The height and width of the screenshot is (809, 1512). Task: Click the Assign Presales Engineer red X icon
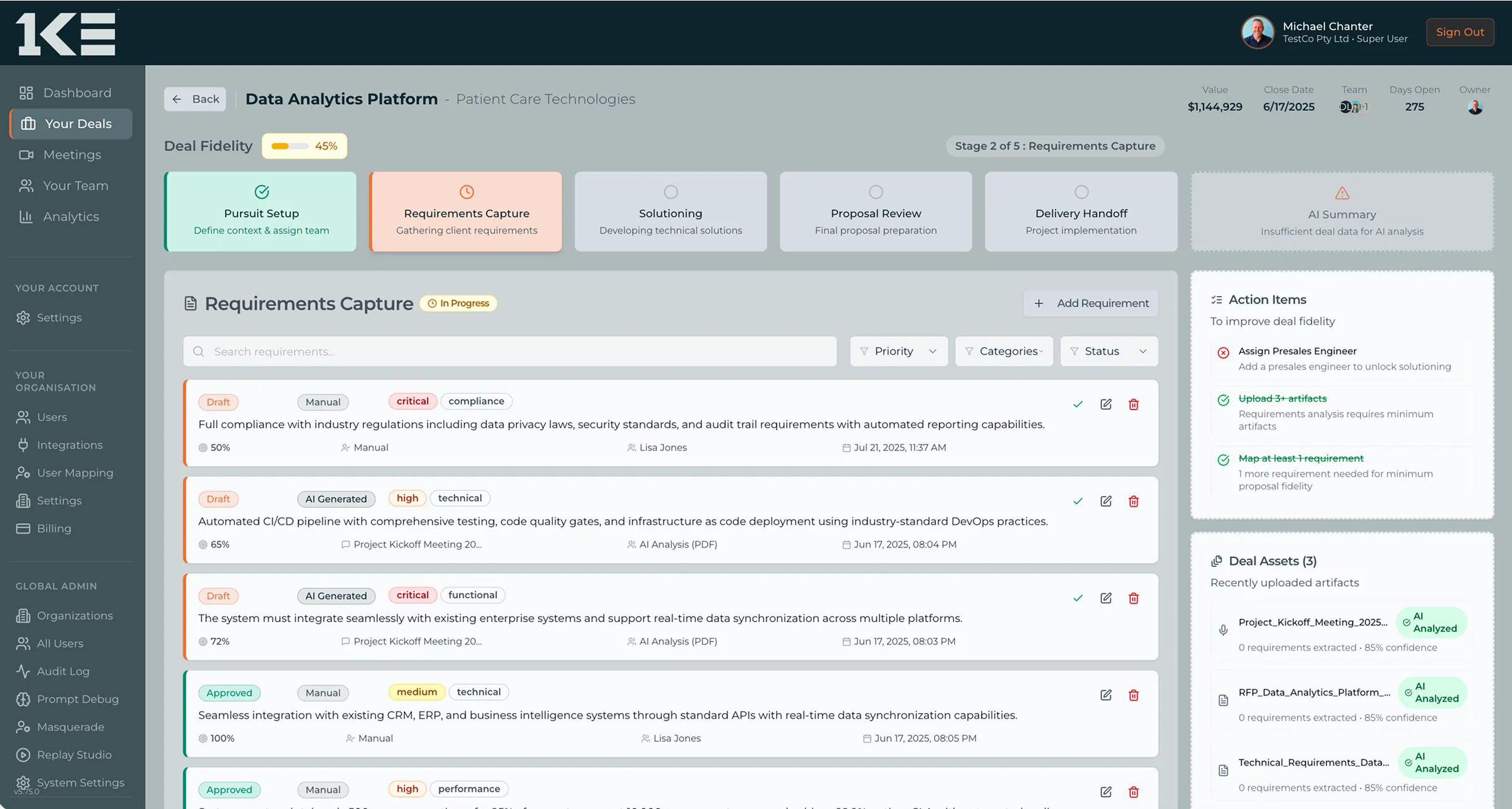[x=1223, y=352]
